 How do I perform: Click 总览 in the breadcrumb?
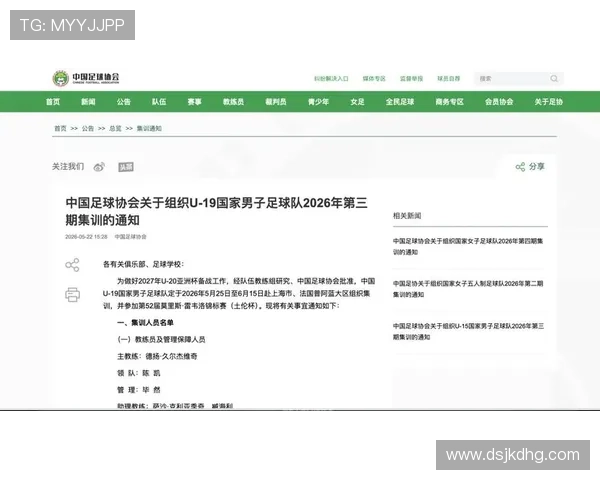[x=115, y=128]
